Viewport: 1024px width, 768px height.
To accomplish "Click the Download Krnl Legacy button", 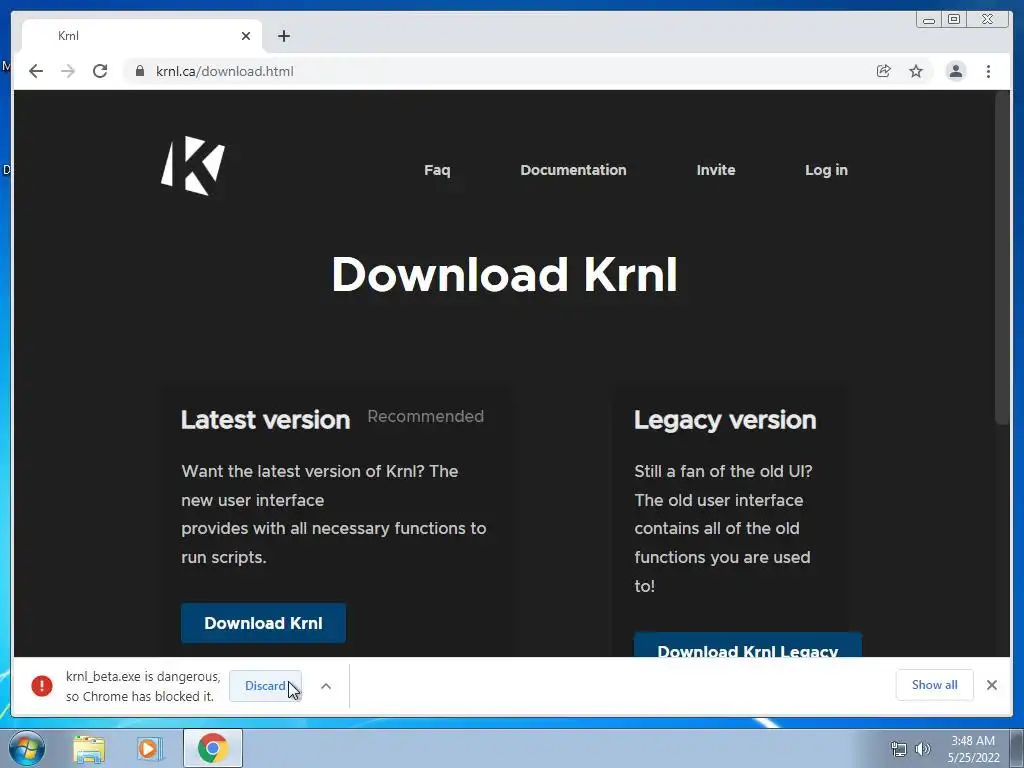I will [748, 645].
